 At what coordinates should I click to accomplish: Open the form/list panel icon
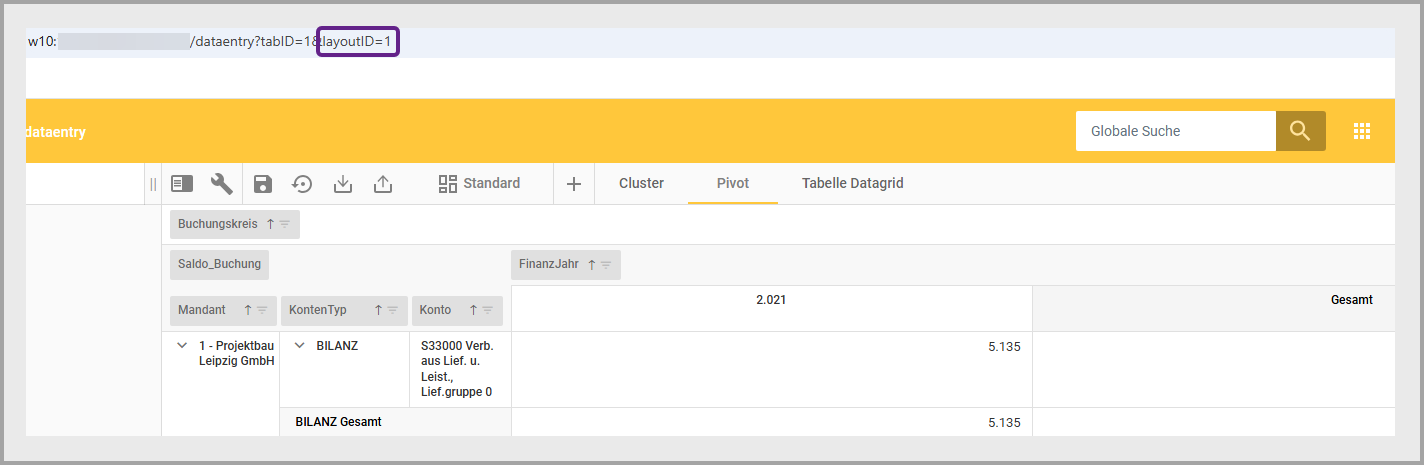tap(181, 184)
